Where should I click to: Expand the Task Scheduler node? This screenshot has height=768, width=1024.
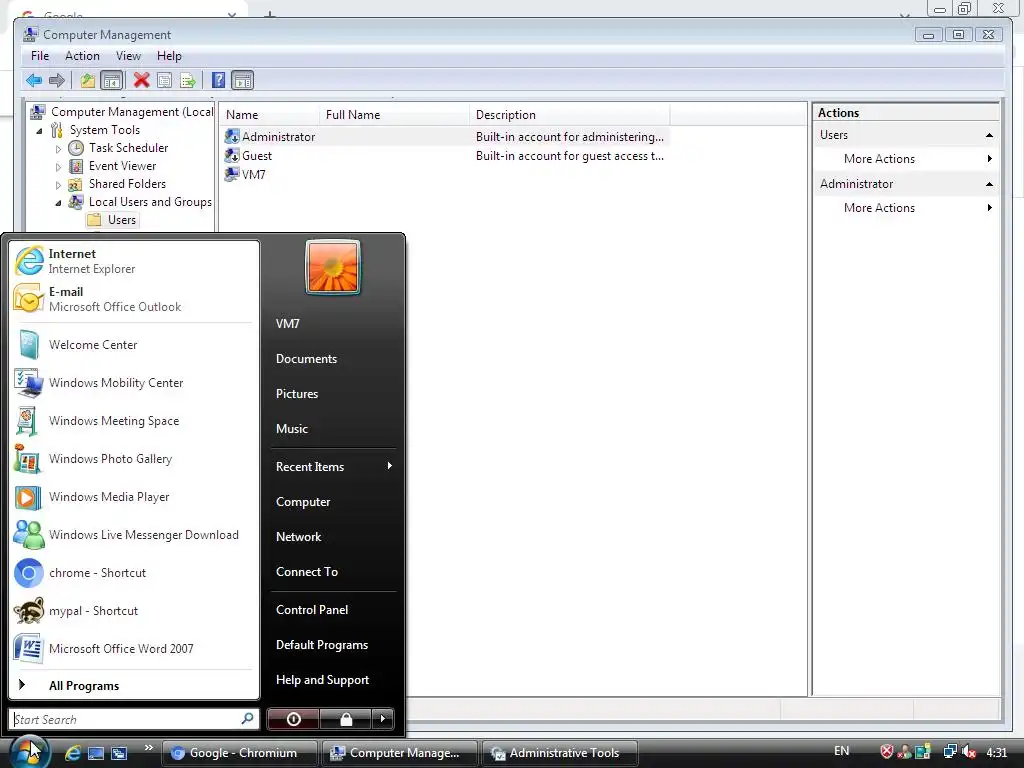click(x=58, y=149)
